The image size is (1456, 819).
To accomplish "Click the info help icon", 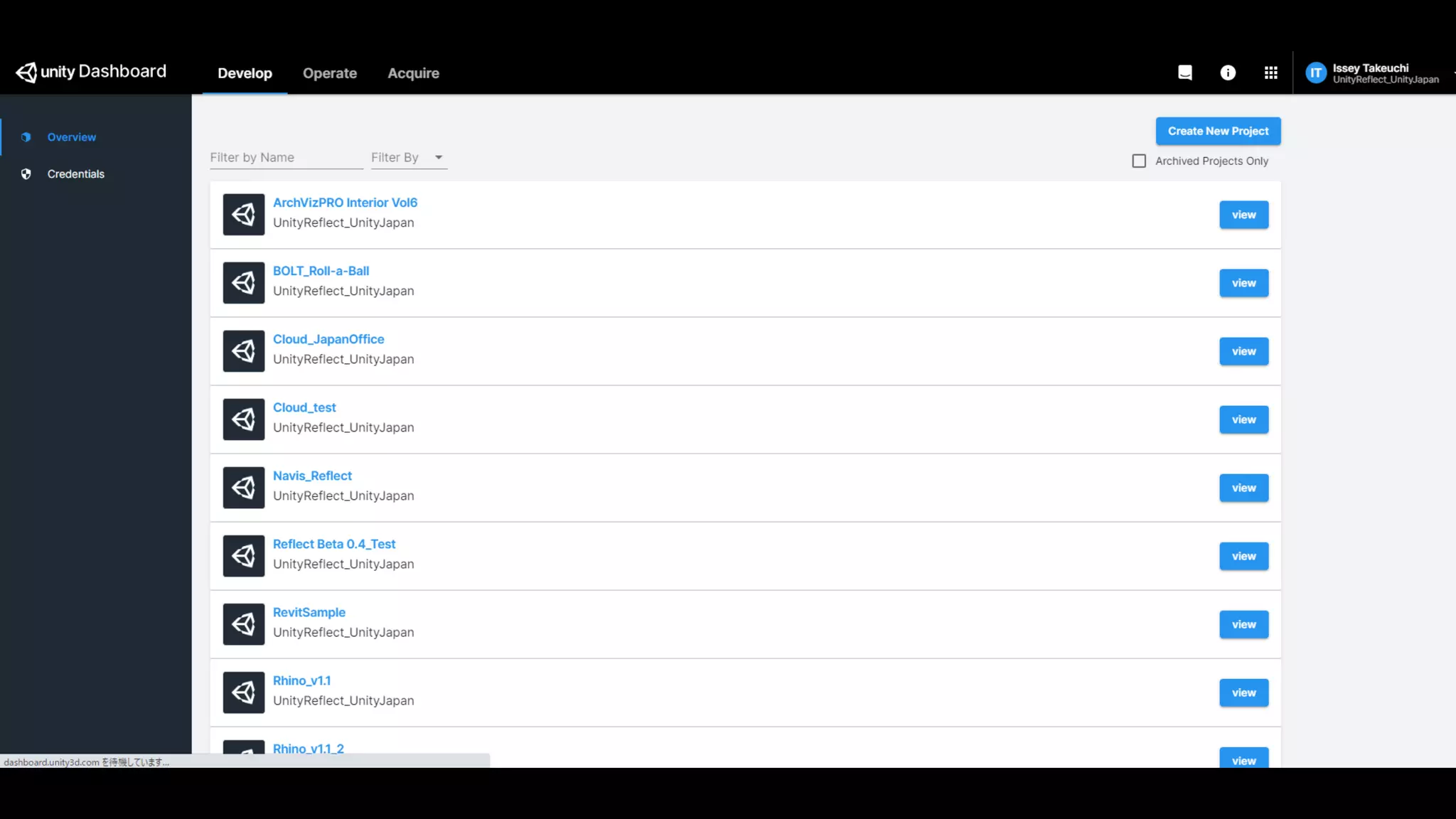I will [x=1228, y=73].
